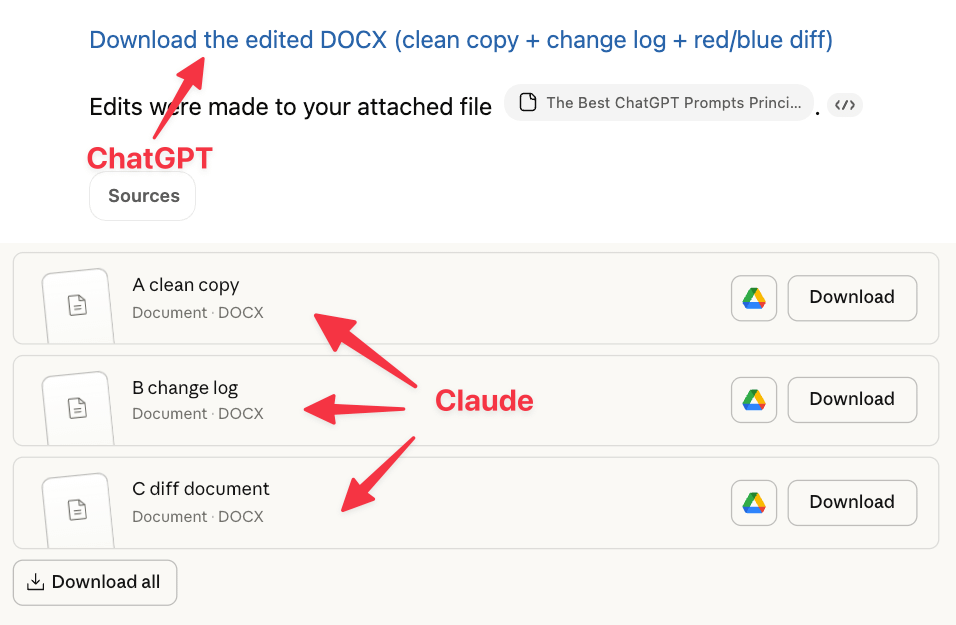Viewport: 956px width, 625px height.
Task: Open The Best ChatGPT Prompts attached file chip
Action: pos(659,102)
